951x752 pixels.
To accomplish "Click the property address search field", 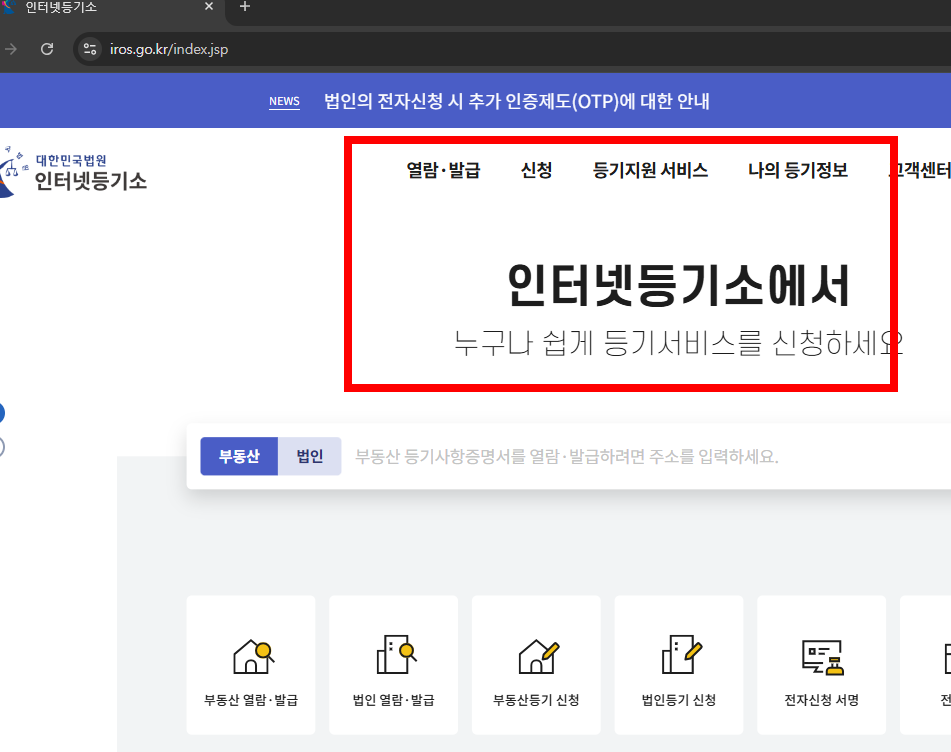I will click(x=600, y=456).
